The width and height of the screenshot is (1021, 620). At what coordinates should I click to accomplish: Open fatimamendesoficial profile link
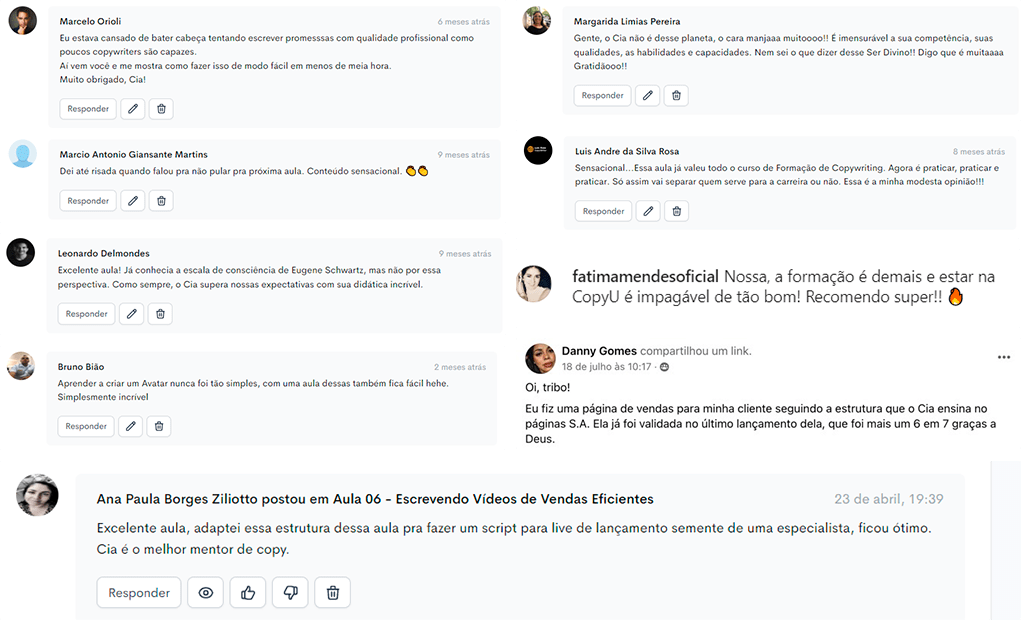645,276
